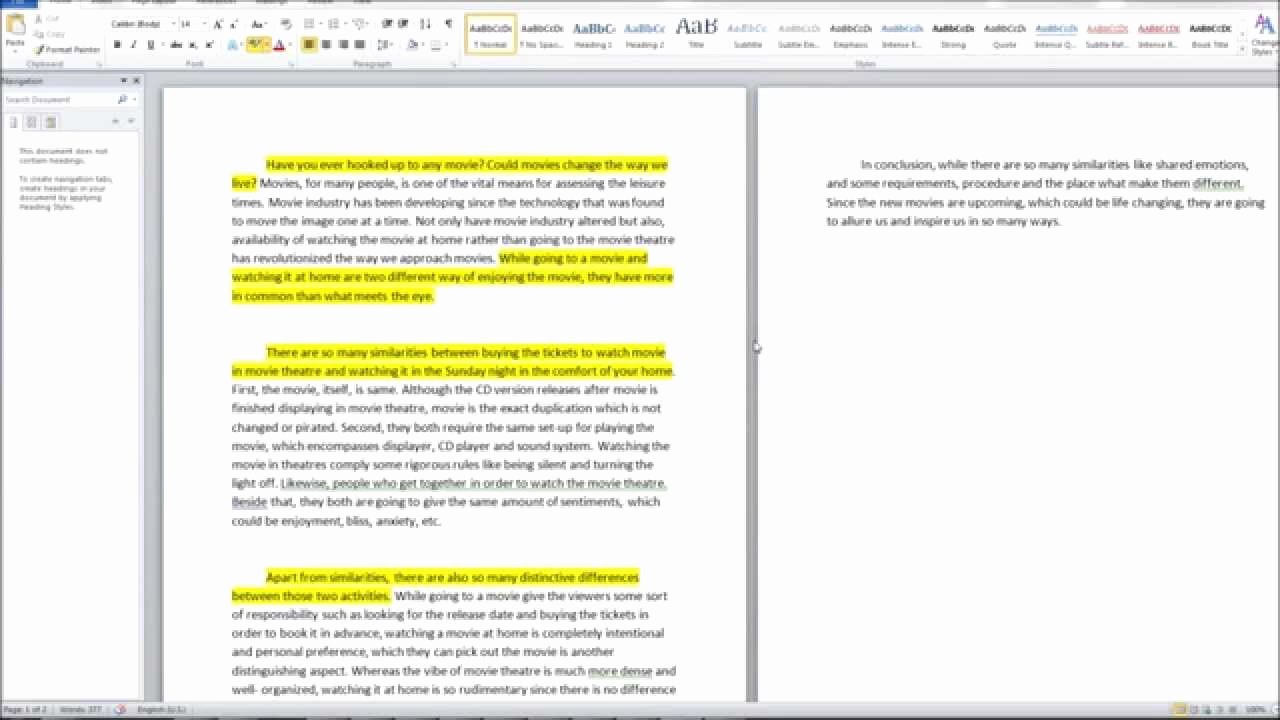Jump to previous heading arrow in Navigation
The width and height of the screenshot is (1280, 720).
pyautogui.click(x=115, y=121)
